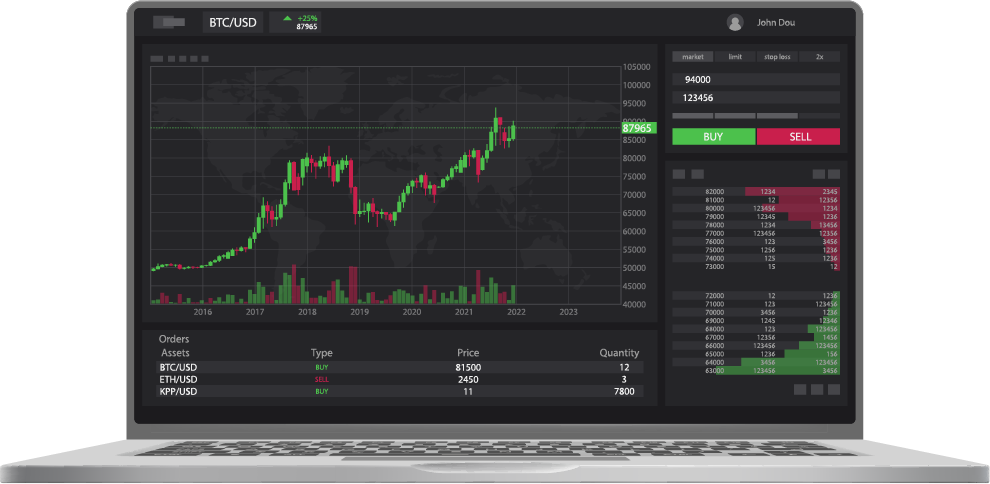Click the price field showing 94000

click(756, 80)
